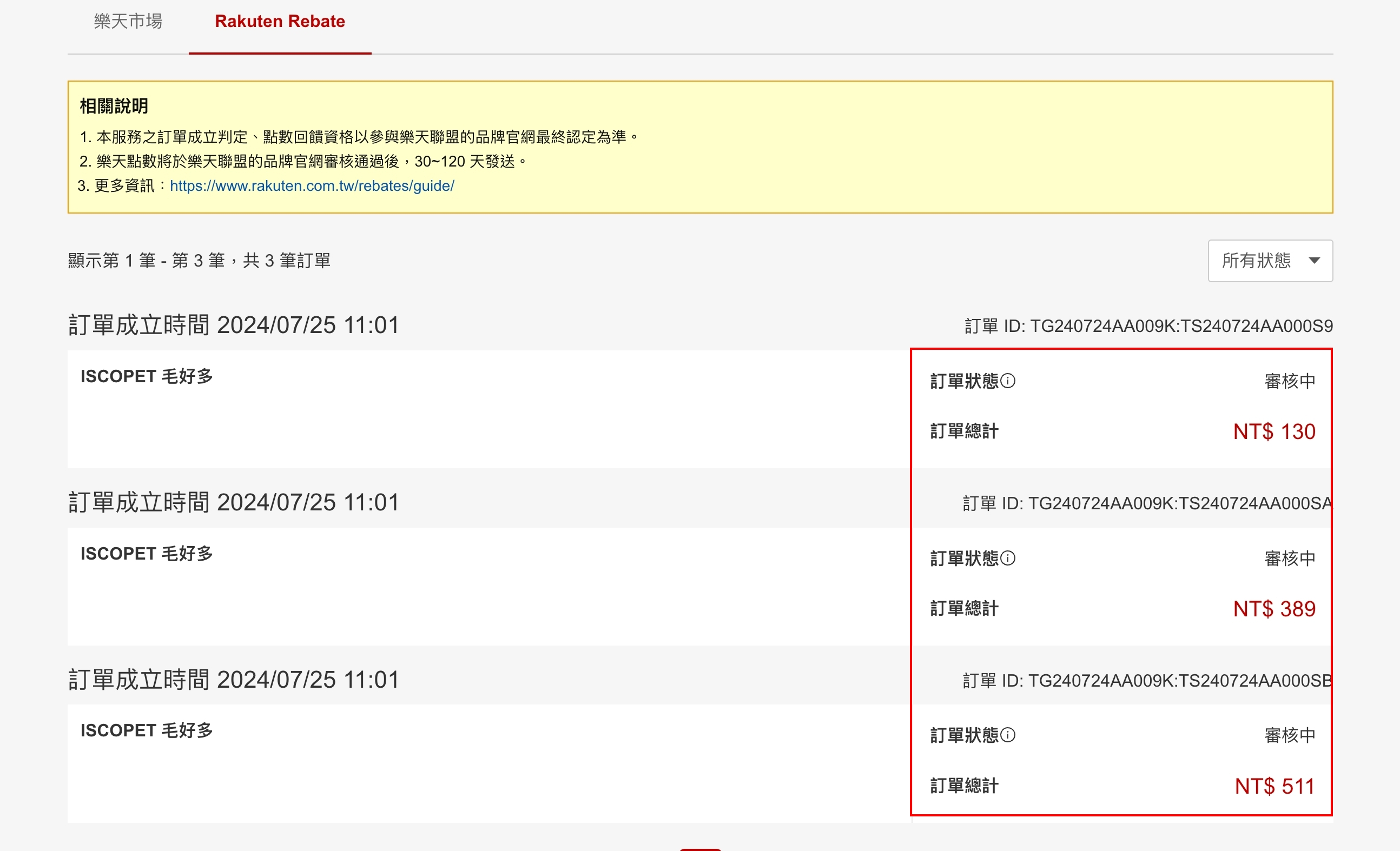Open the 所有狀態 status filter dropdown

[x=1270, y=261]
